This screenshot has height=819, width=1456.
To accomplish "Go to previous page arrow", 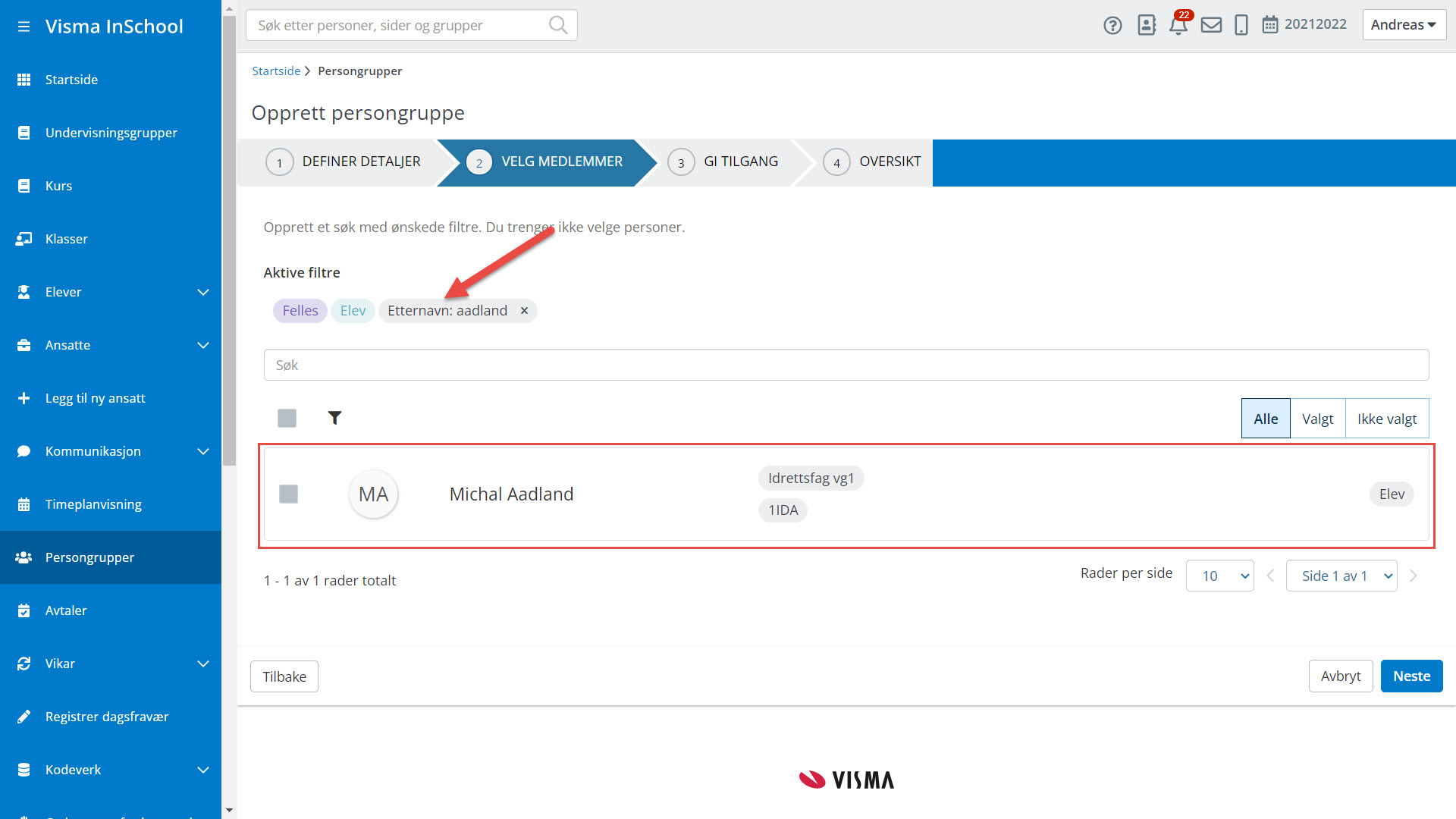I will tap(1270, 576).
